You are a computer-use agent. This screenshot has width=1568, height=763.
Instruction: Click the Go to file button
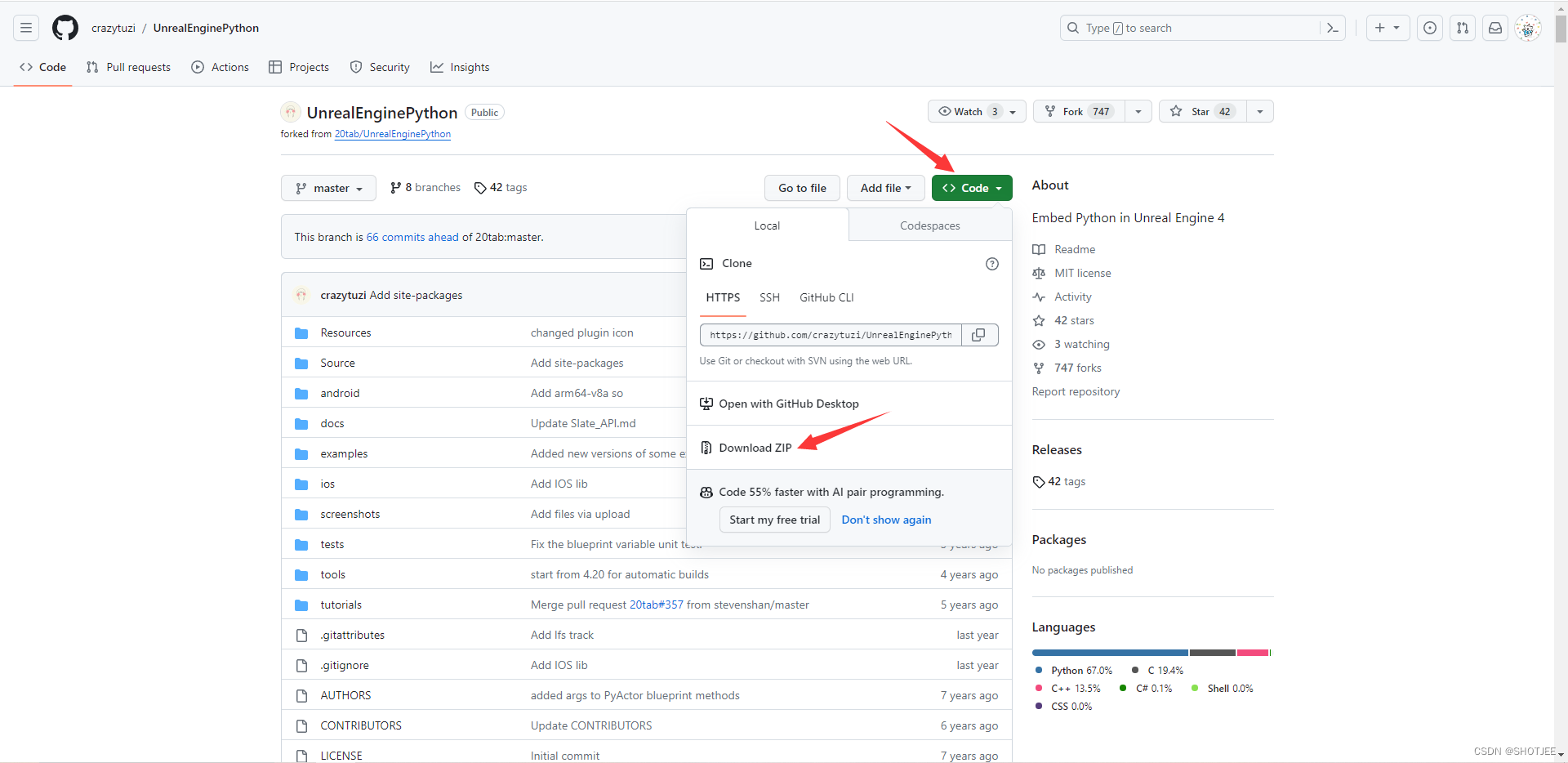click(x=802, y=188)
